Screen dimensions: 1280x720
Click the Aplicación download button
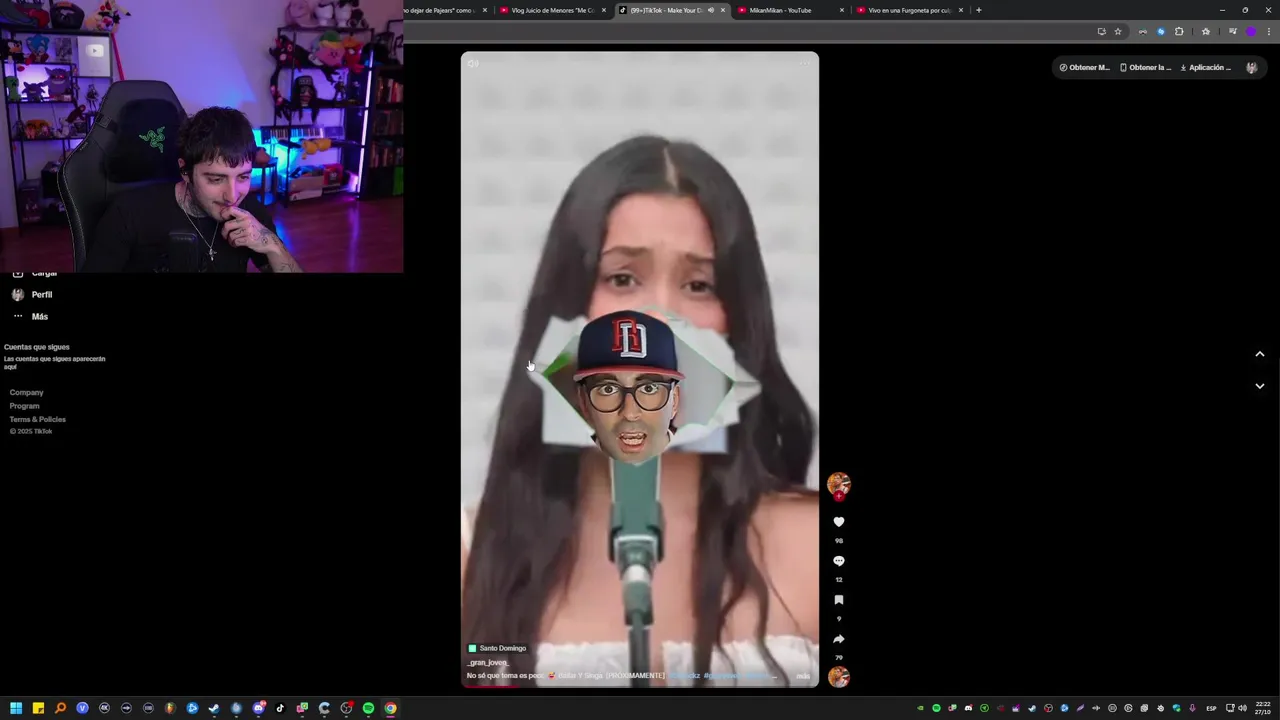coord(1206,67)
